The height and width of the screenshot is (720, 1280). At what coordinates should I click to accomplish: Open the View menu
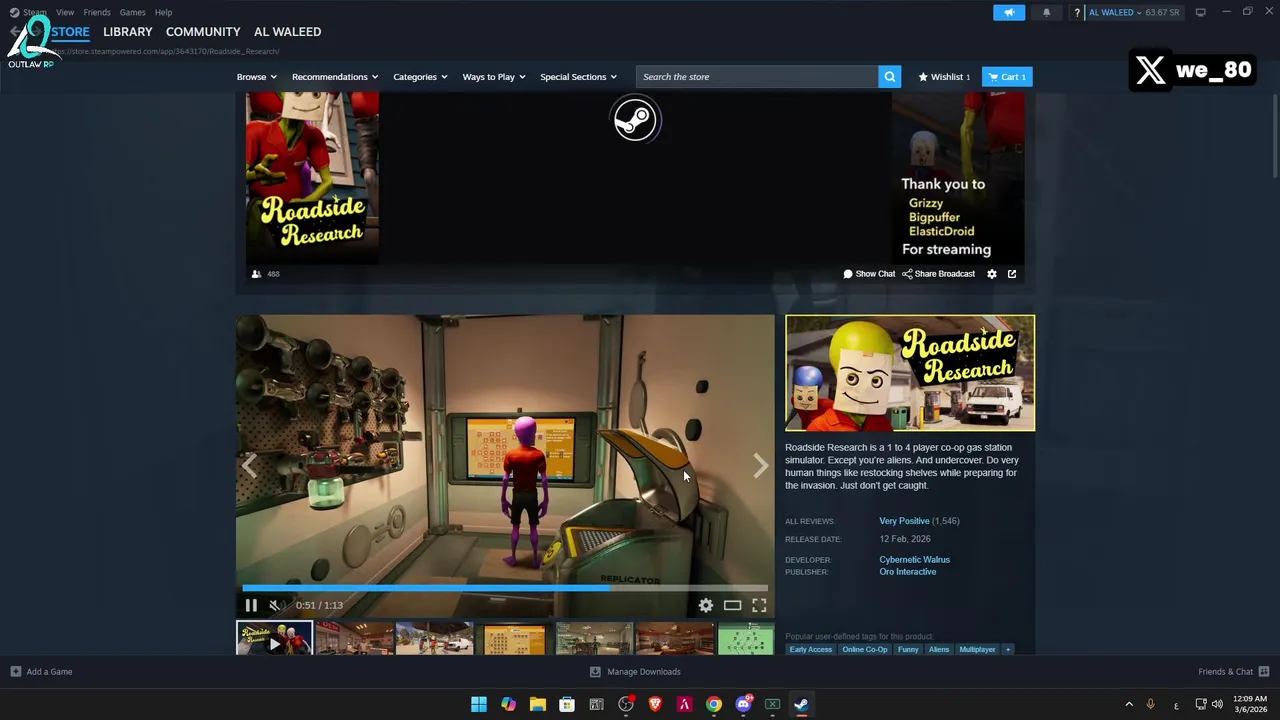coord(65,12)
